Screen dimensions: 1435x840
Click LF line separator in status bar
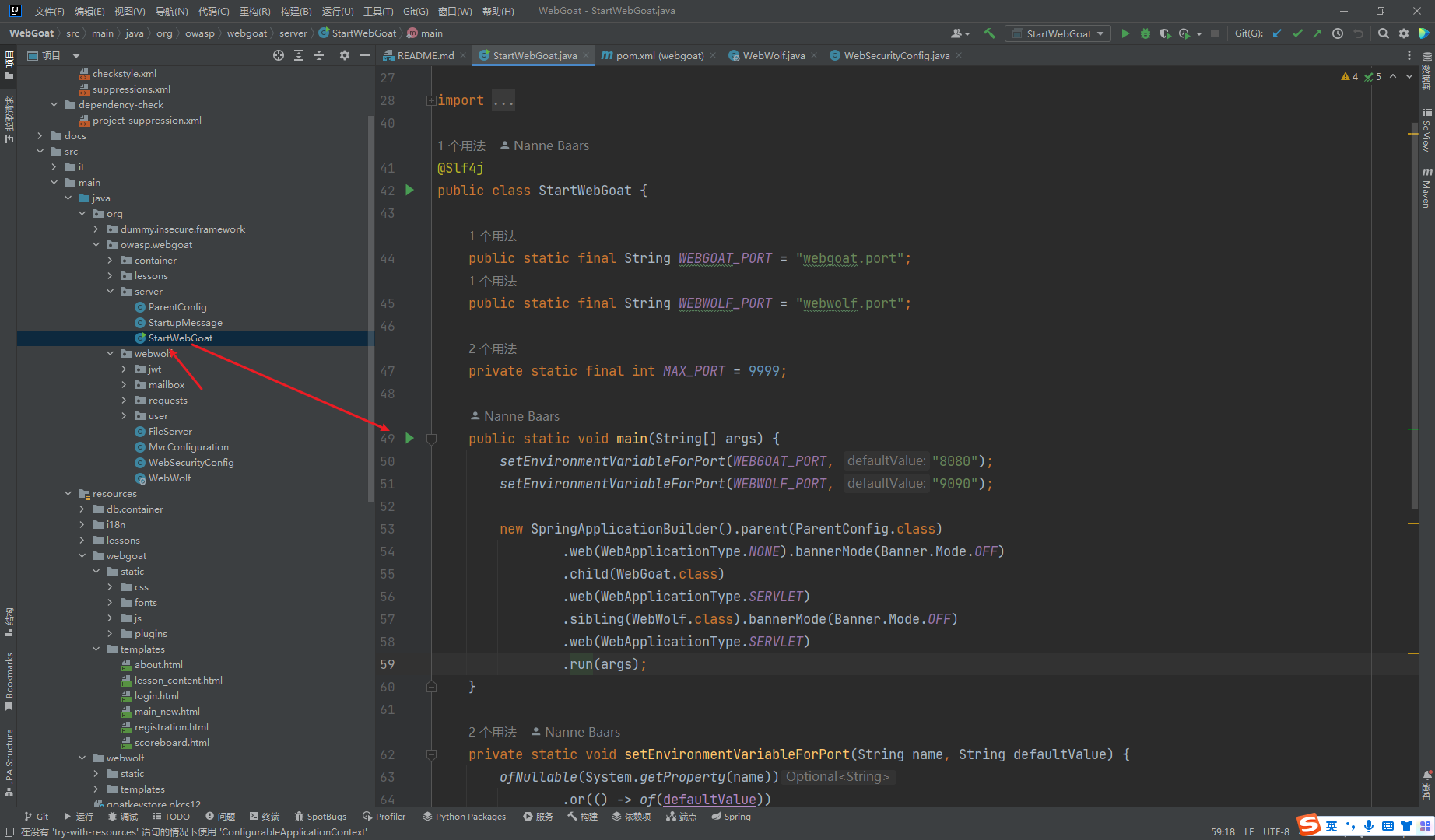(x=1249, y=831)
